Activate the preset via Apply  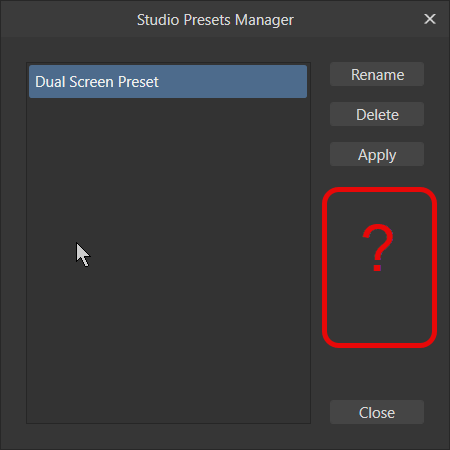tap(377, 154)
